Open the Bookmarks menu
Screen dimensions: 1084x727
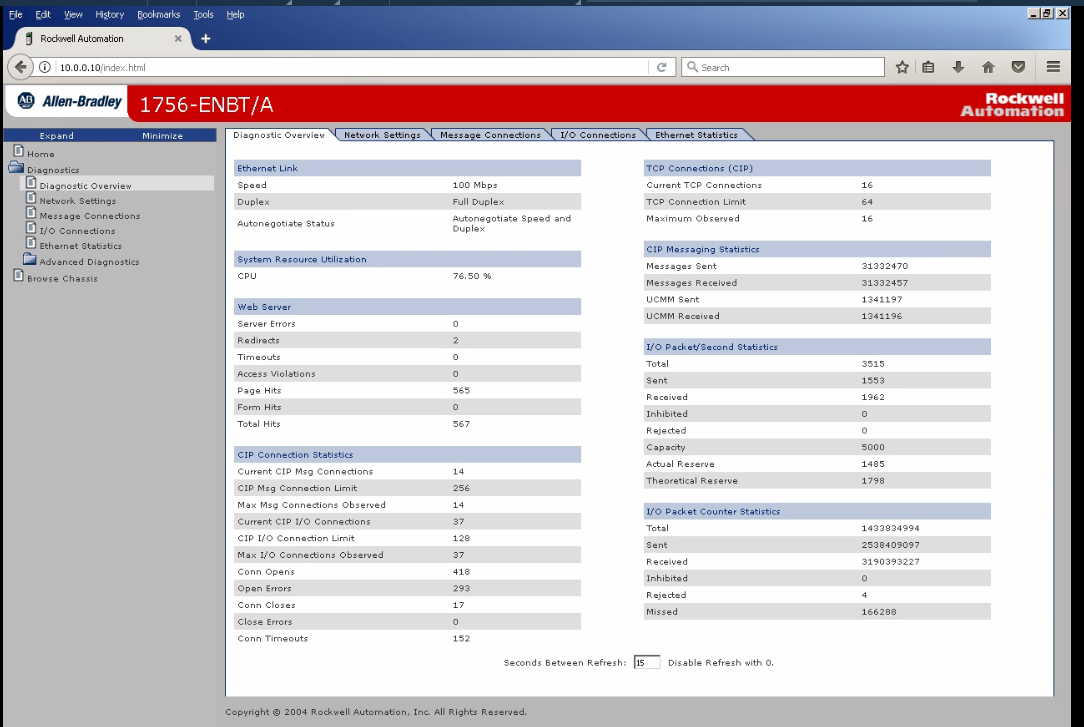pos(158,15)
